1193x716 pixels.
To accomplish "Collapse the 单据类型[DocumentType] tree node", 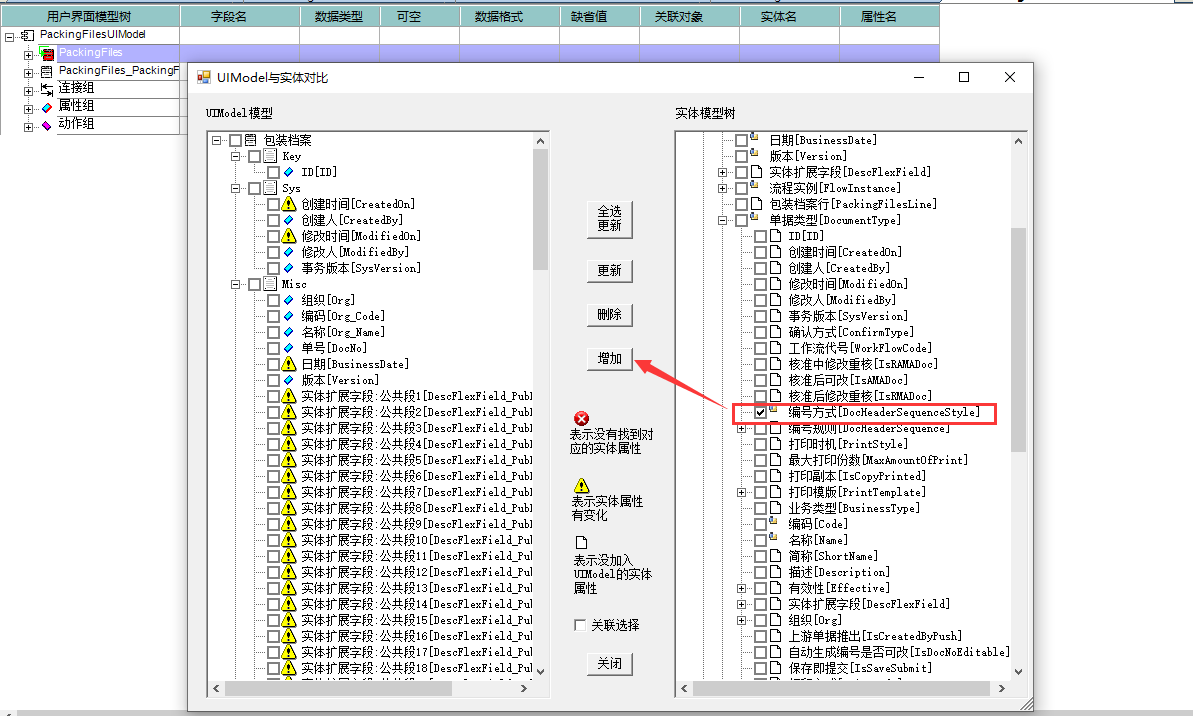I will 722,220.
